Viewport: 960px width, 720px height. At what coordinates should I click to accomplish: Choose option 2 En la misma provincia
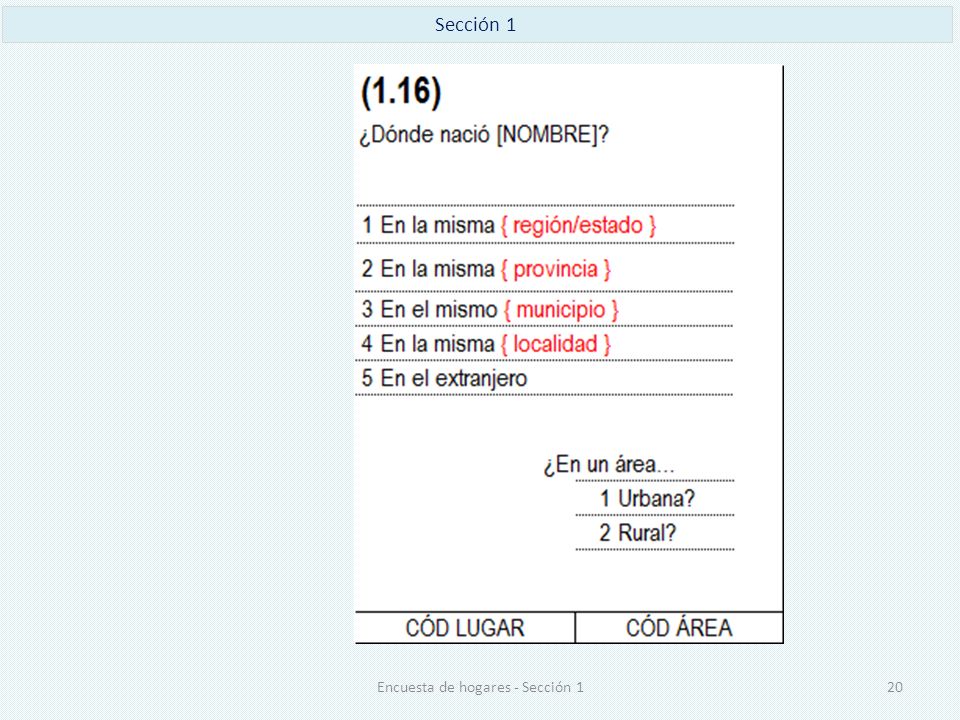click(x=486, y=269)
